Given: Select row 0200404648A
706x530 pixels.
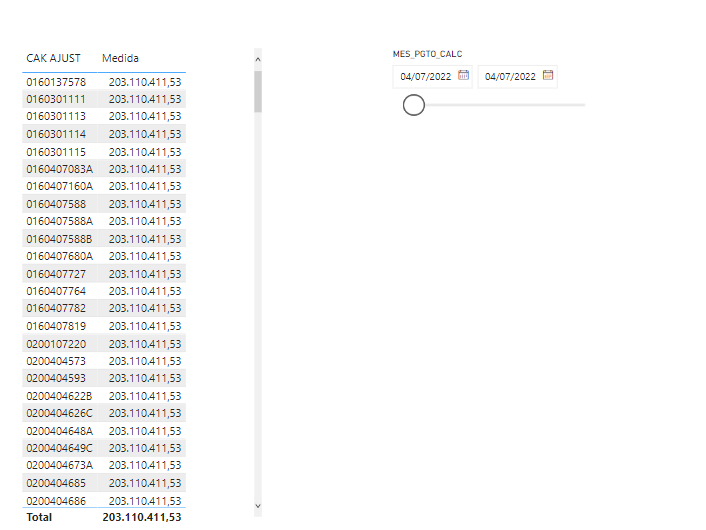Looking at the screenshot, I should coord(104,431).
